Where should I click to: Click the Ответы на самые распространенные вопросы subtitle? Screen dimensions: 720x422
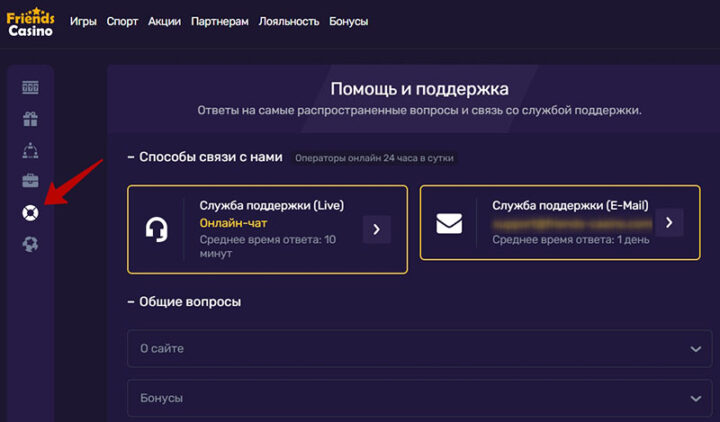tap(419, 111)
